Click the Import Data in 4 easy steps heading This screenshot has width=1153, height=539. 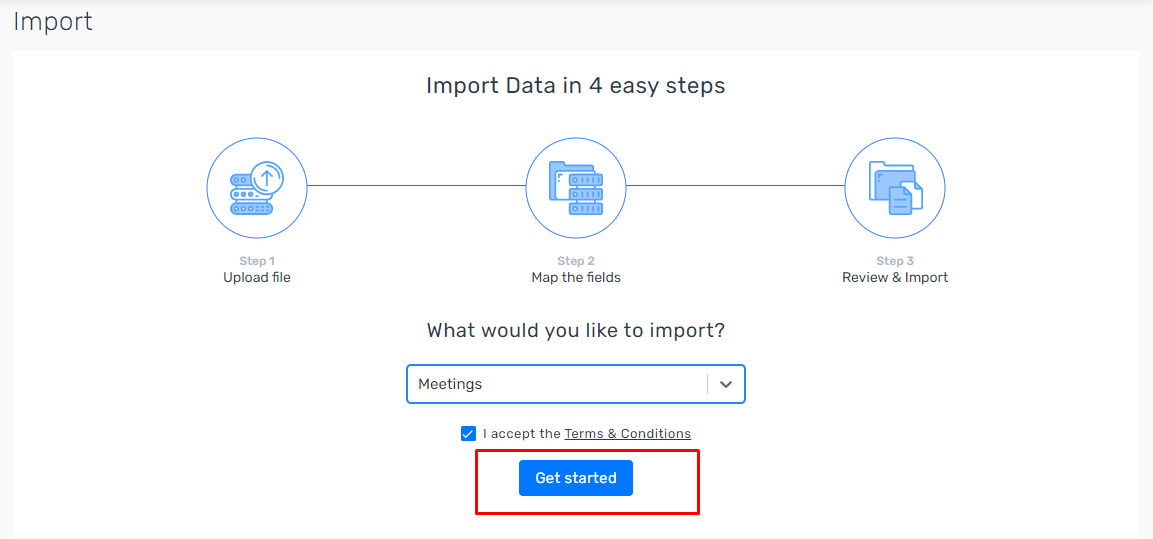(x=576, y=86)
